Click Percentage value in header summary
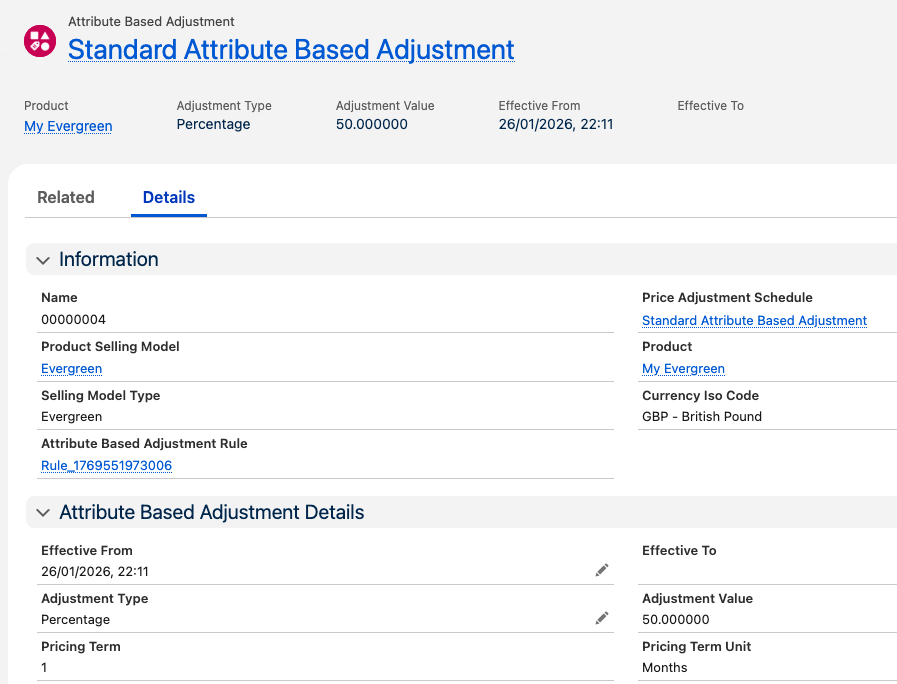The height and width of the screenshot is (684, 897). click(x=213, y=124)
